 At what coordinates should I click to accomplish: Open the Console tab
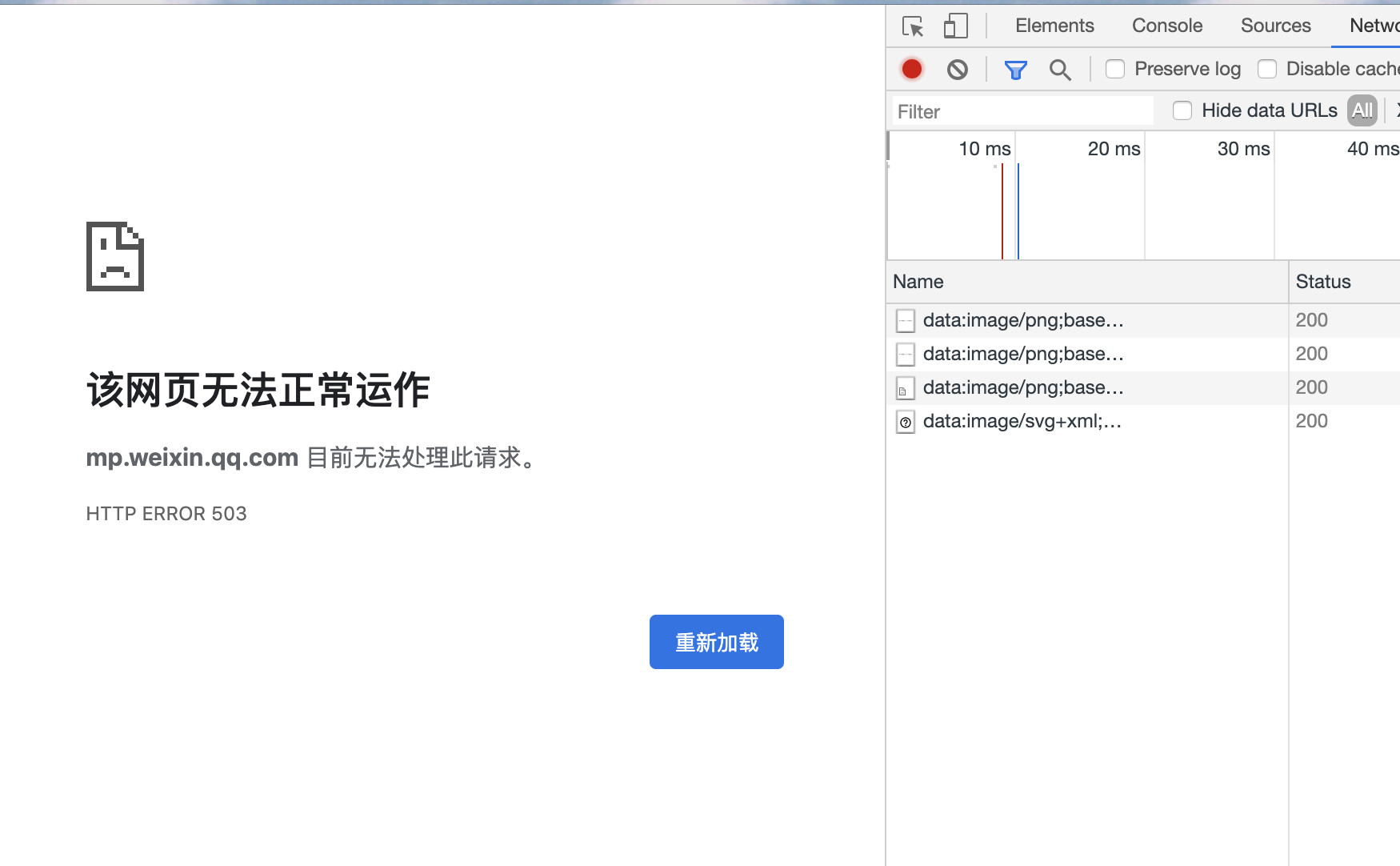1167,26
